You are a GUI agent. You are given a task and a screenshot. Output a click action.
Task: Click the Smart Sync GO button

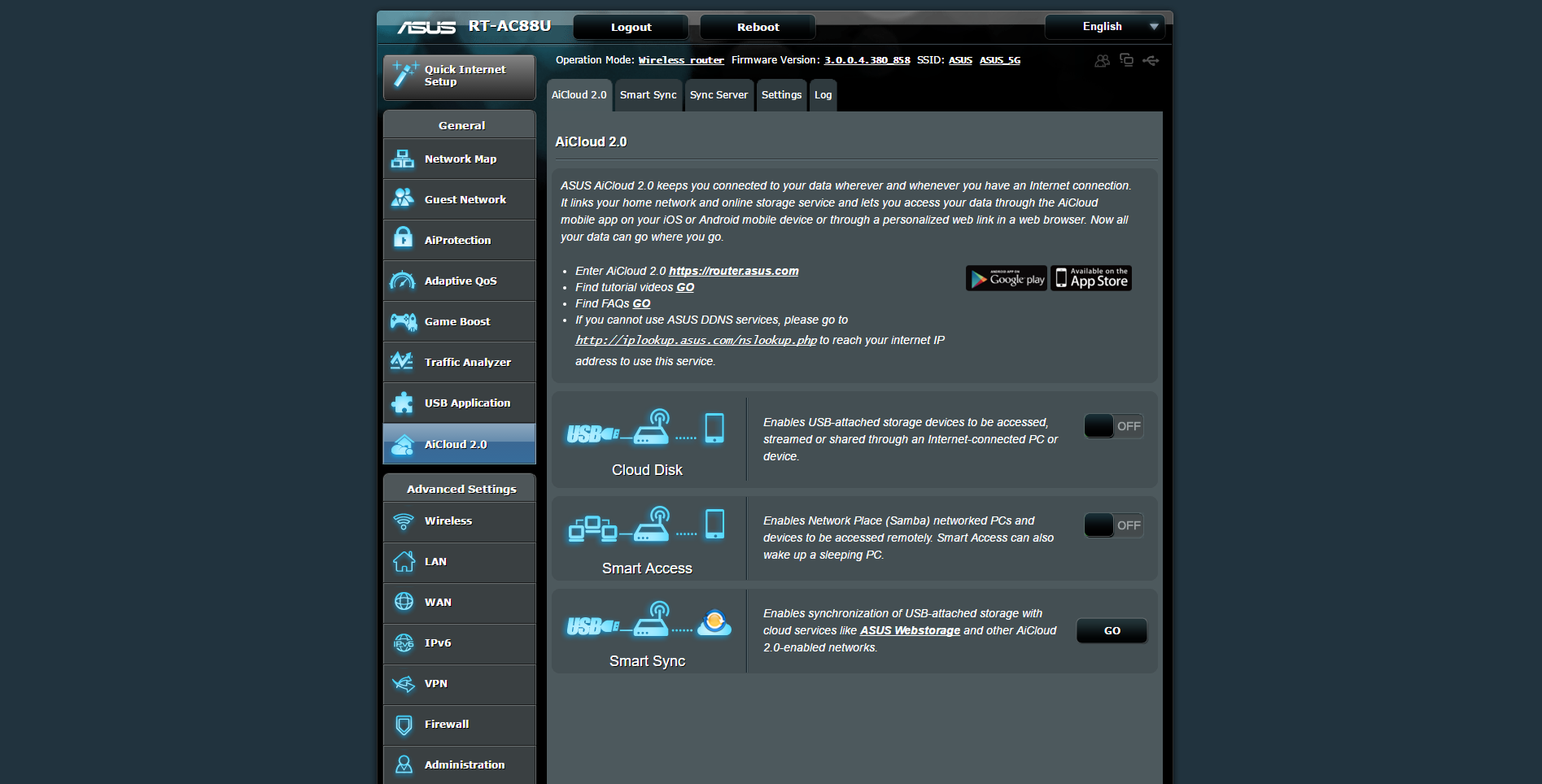[x=1112, y=630]
